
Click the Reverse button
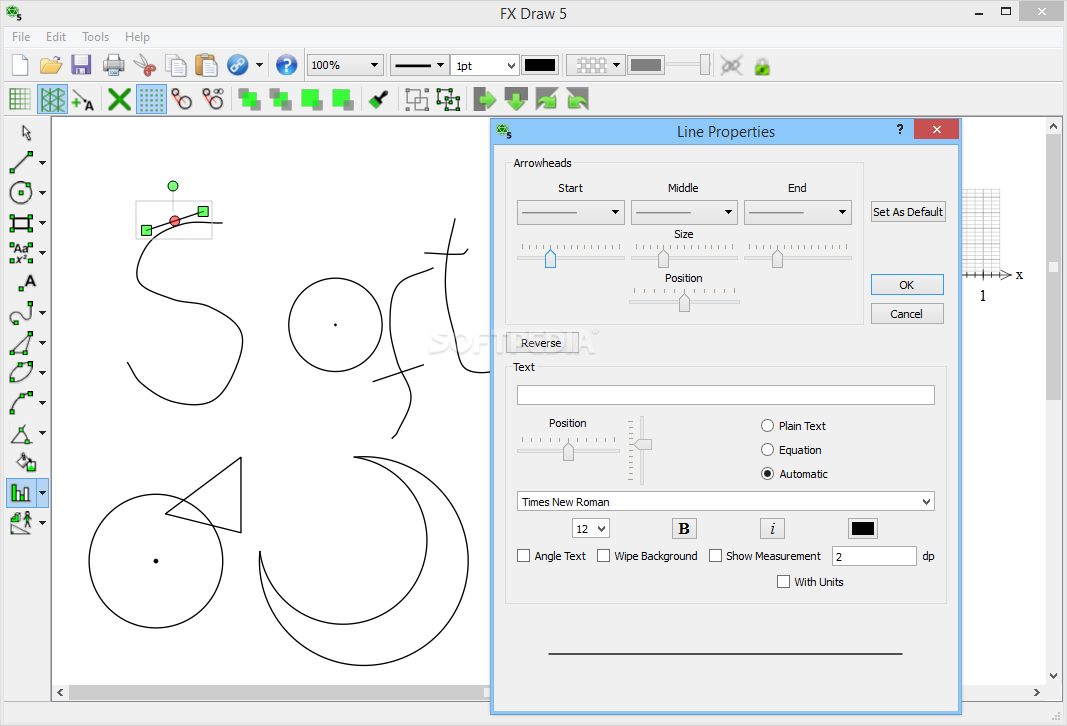pos(542,343)
